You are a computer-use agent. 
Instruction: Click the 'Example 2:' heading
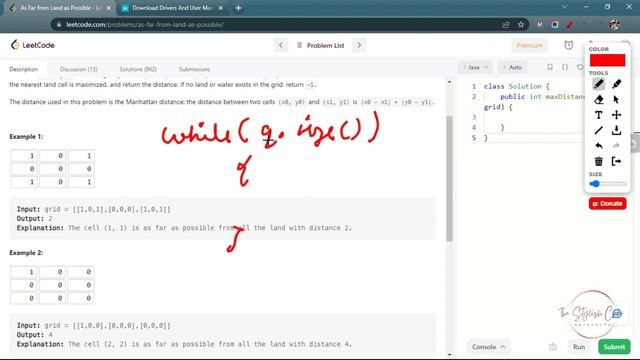26,253
